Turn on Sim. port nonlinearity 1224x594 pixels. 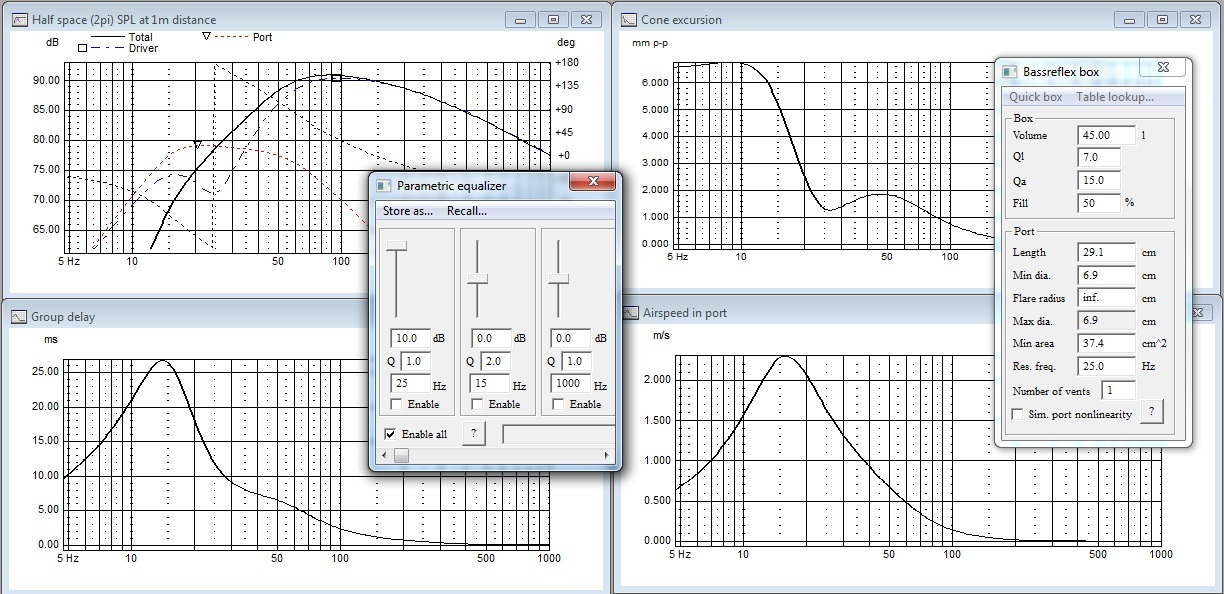point(1018,414)
